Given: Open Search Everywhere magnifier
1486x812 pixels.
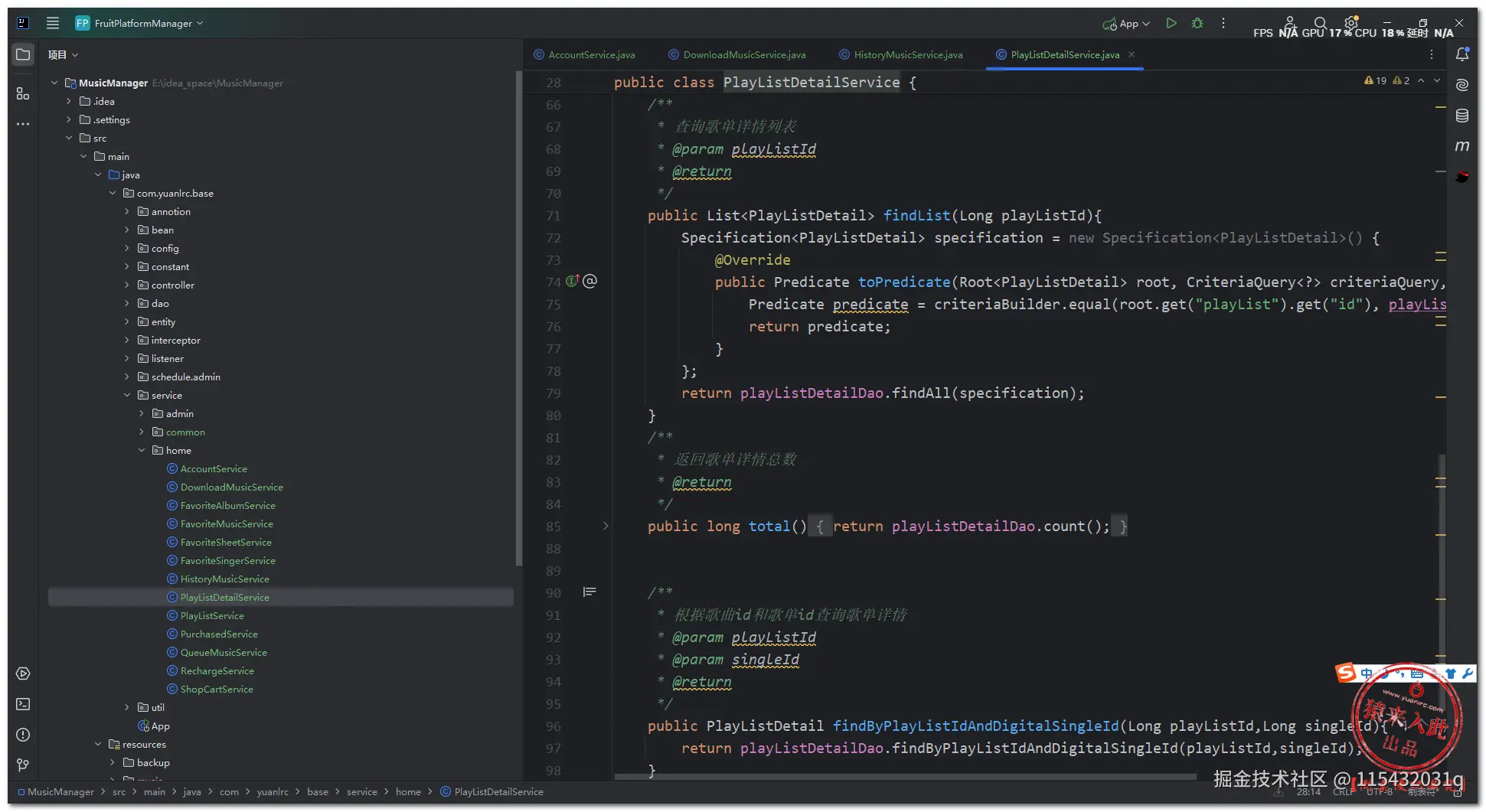Looking at the screenshot, I should coord(1320,23).
